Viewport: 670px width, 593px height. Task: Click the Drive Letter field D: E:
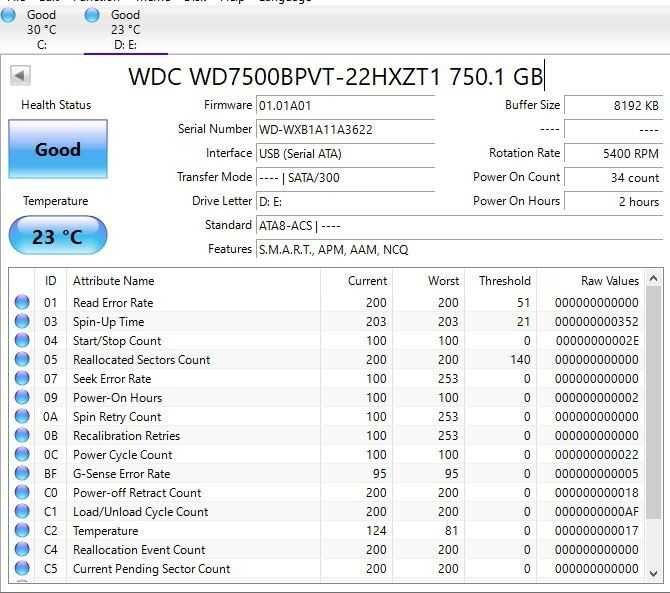[x=345, y=201]
